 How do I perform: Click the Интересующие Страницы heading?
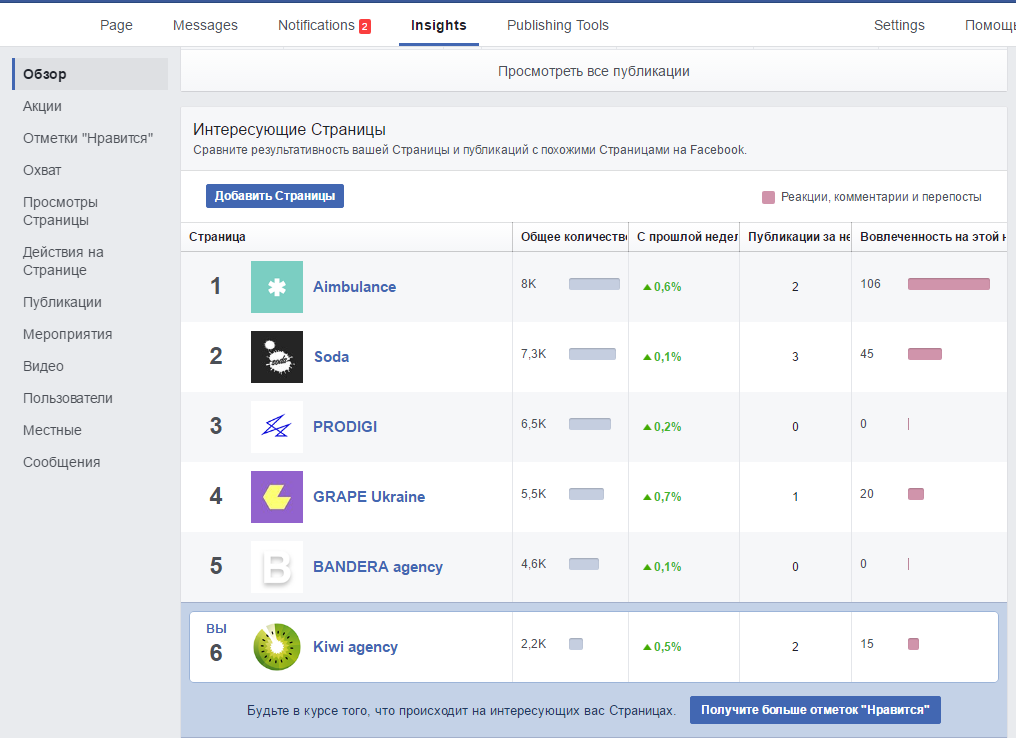[x=289, y=130]
